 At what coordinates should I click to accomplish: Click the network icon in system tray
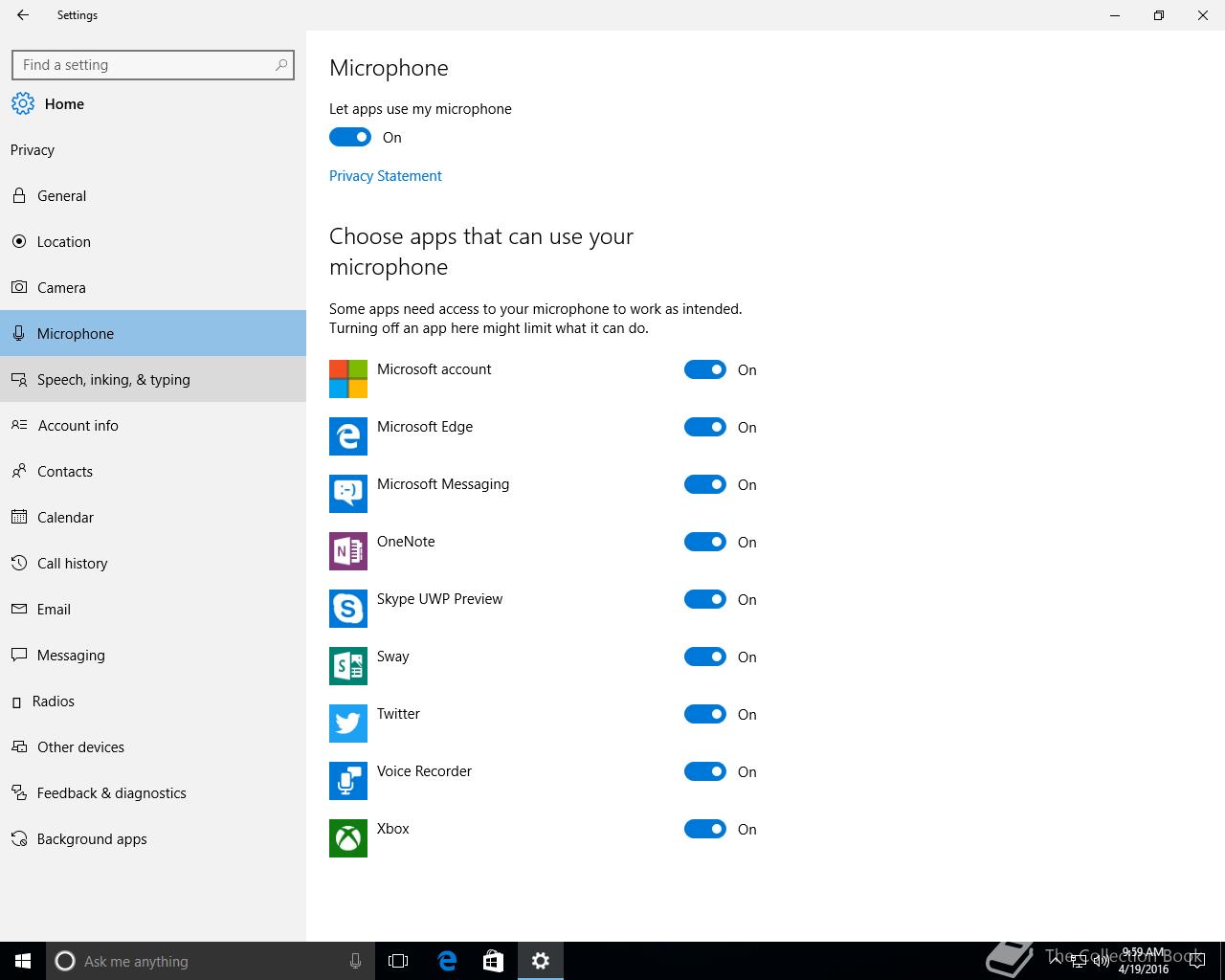point(1079,961)
